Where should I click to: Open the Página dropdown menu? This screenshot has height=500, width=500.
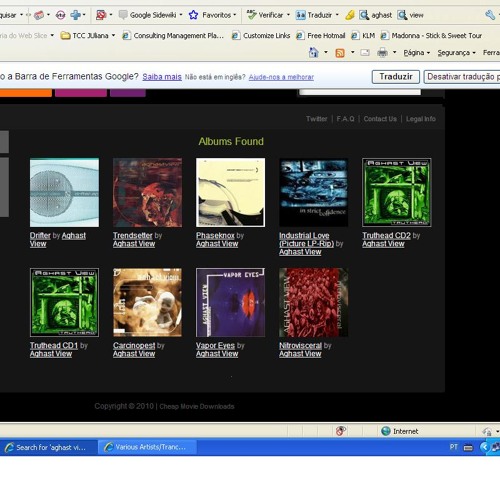[x=416, y=53]
